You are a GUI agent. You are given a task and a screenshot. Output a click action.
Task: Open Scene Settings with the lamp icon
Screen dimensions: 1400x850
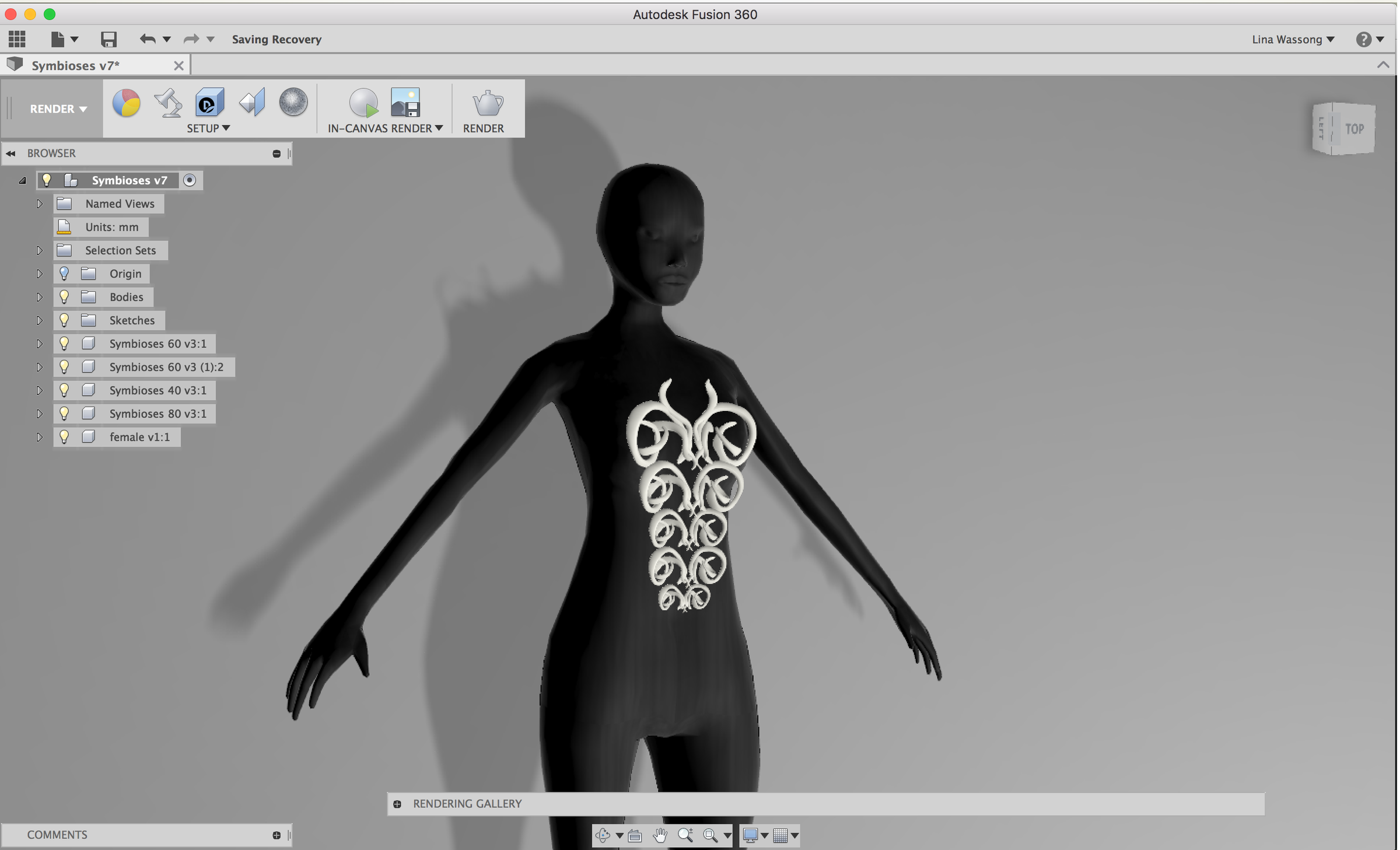167,103
